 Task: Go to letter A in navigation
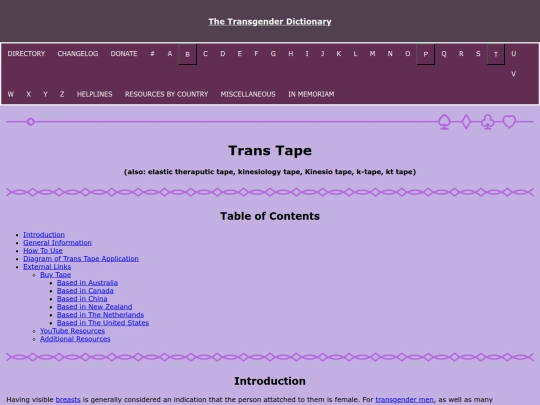pyautogui.click(x=170, y=54)
